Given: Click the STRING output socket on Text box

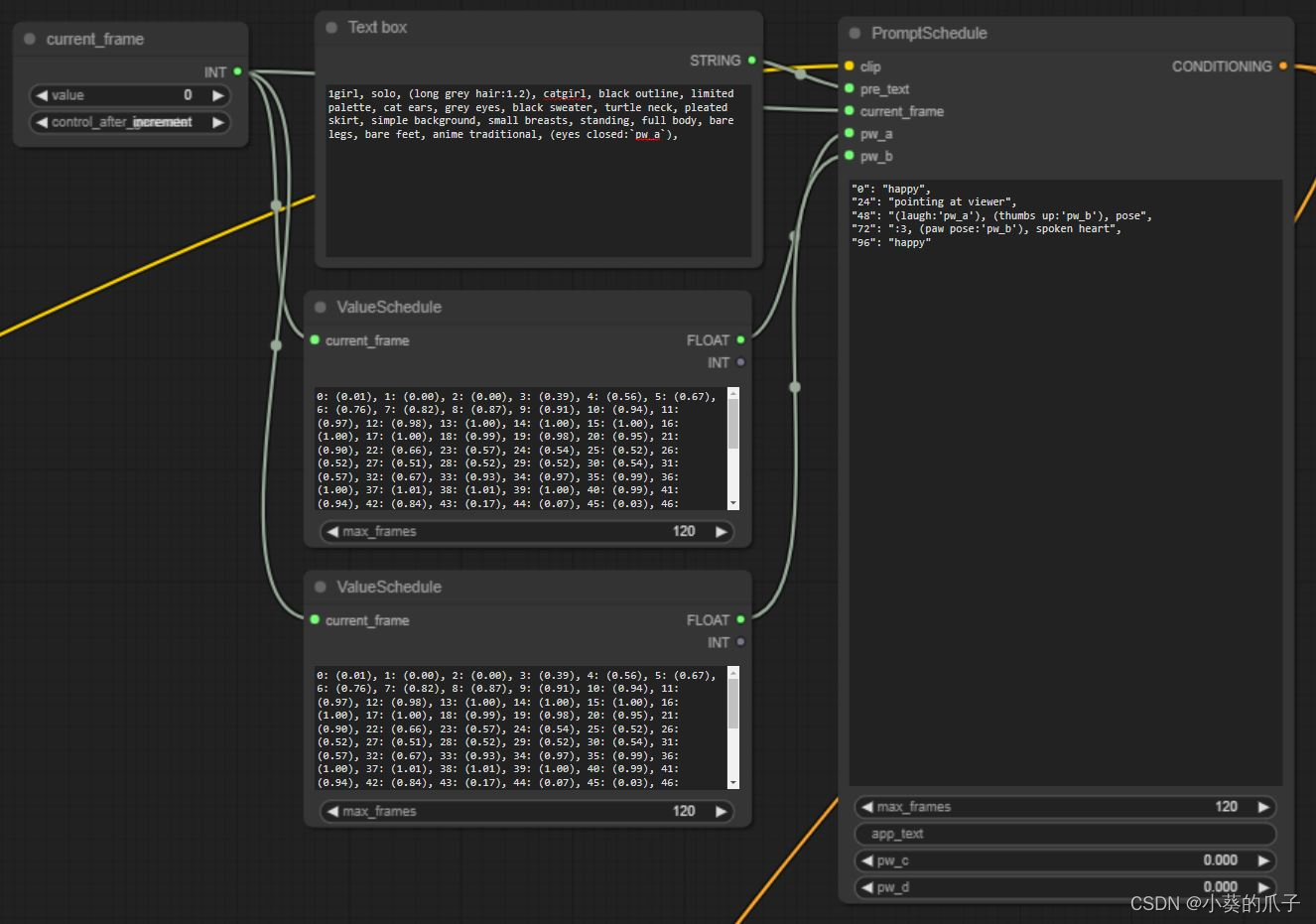Looking at the screenshot, I should point(752,61).
